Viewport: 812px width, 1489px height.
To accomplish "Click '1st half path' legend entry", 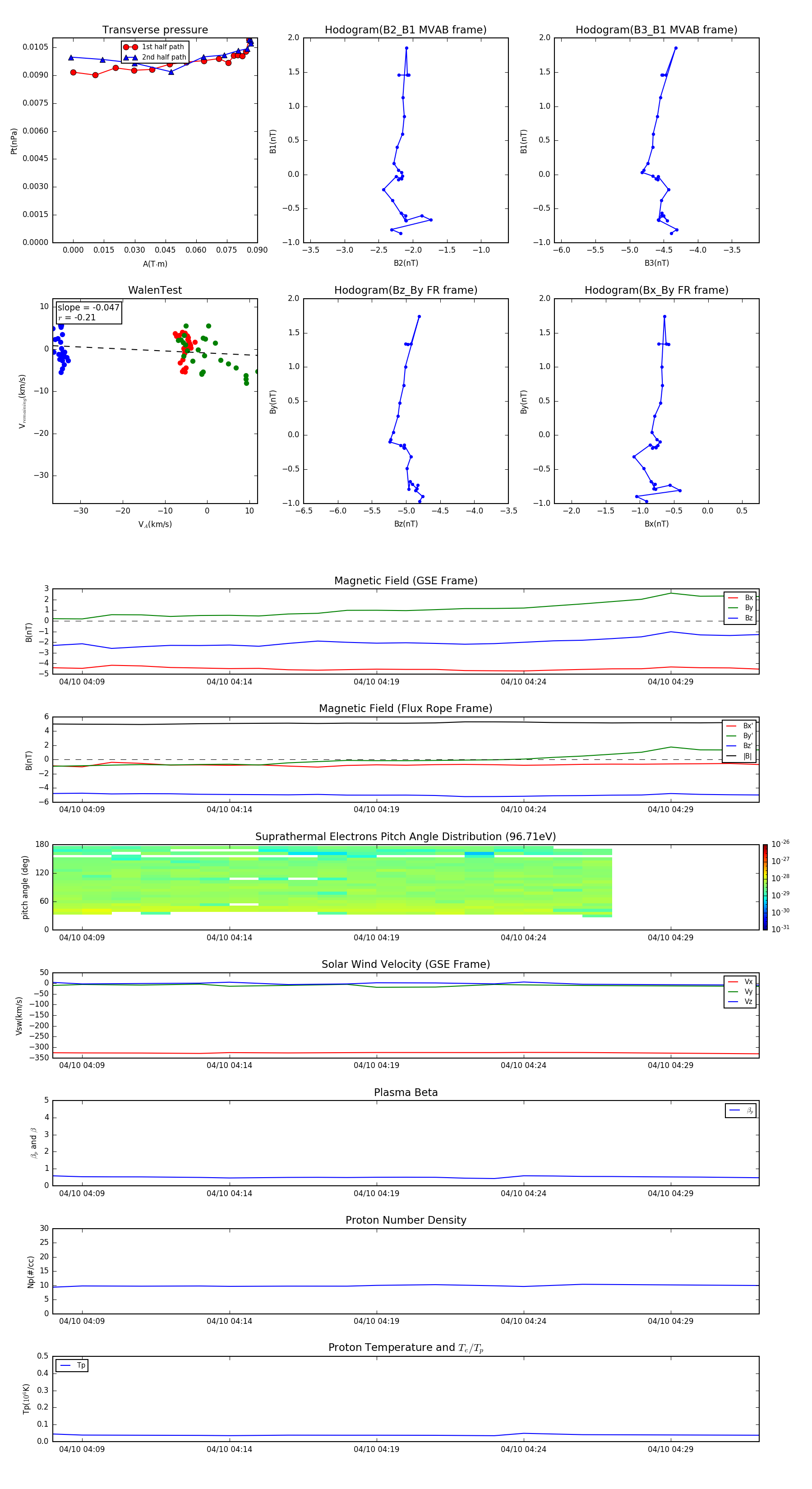I will (x=154, y=47).
